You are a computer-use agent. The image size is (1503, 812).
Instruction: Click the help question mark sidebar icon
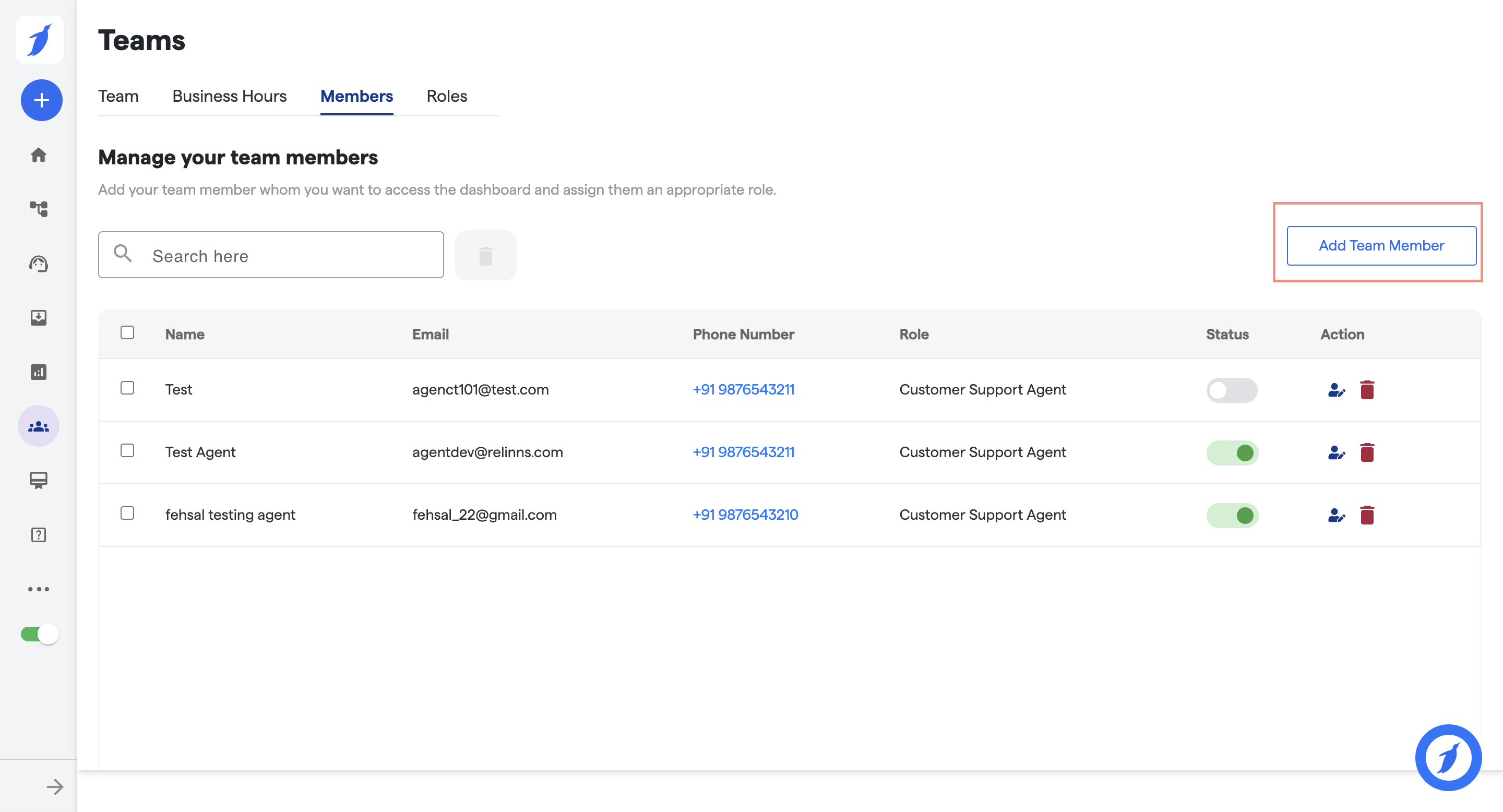point(39,535)
